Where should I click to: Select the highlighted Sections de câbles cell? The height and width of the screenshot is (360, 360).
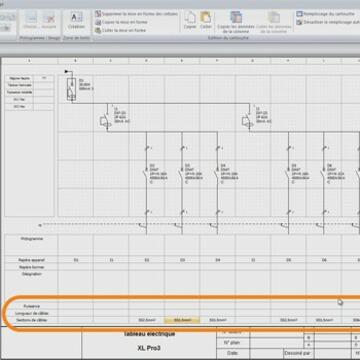click(182, 320)
